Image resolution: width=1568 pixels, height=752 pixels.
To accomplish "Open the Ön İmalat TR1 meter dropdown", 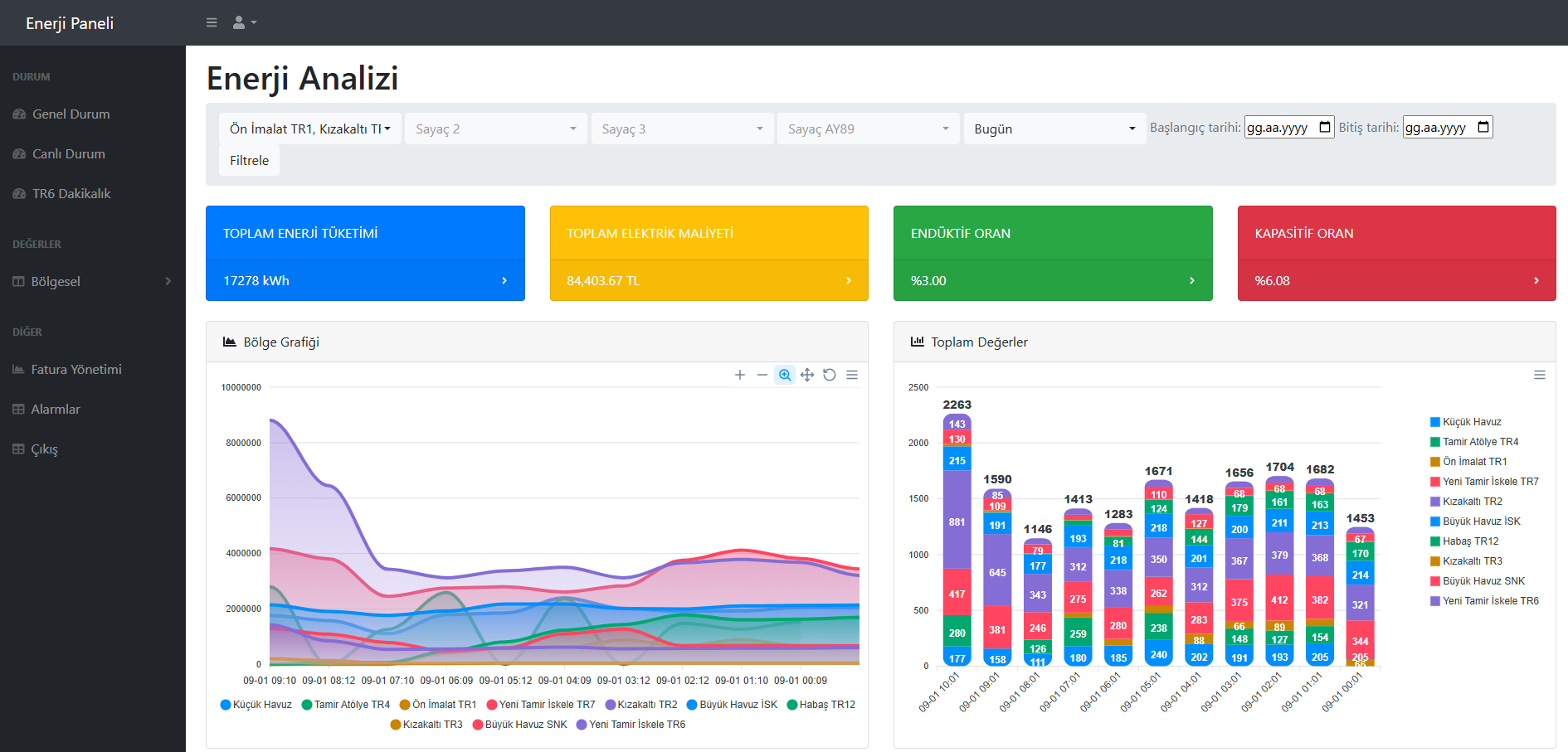I will coord(310,129).
